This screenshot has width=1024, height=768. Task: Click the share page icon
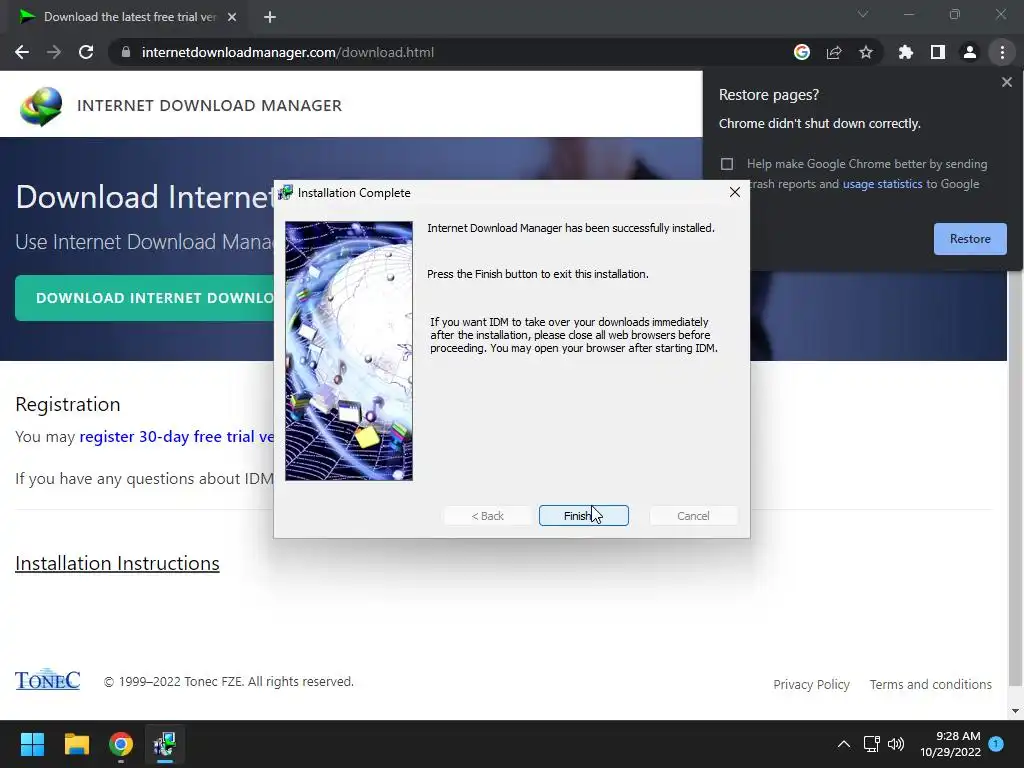click(x=833, y=52)
